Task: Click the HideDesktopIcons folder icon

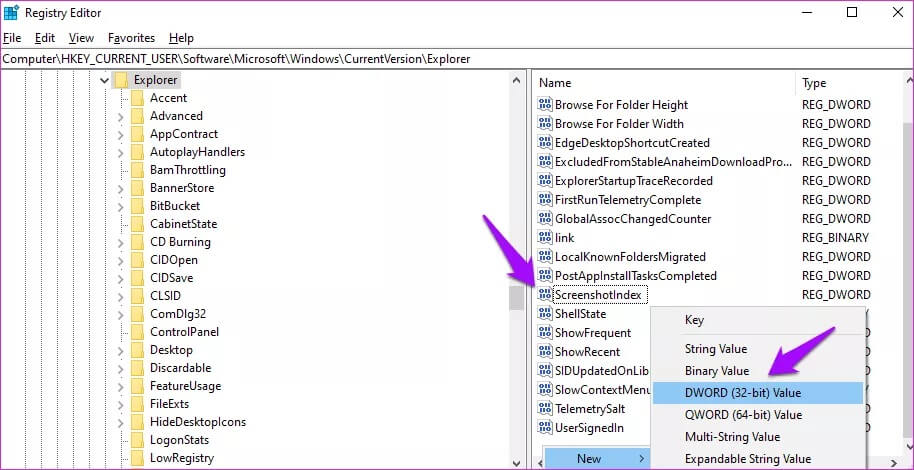Action: coord(137,422)
